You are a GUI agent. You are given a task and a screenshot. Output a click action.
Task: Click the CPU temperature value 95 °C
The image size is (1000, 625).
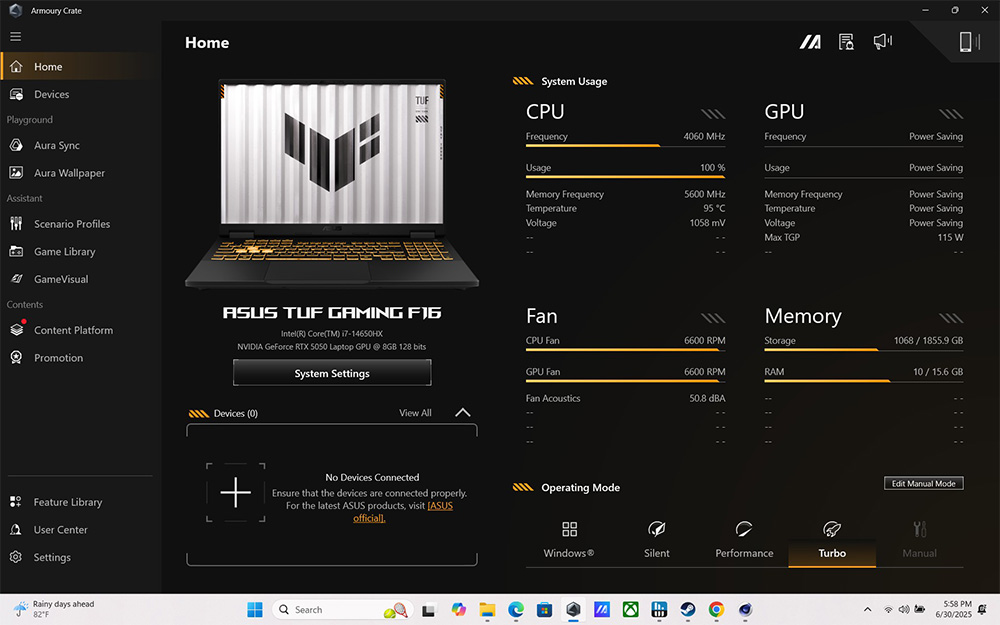coord(714,208)
